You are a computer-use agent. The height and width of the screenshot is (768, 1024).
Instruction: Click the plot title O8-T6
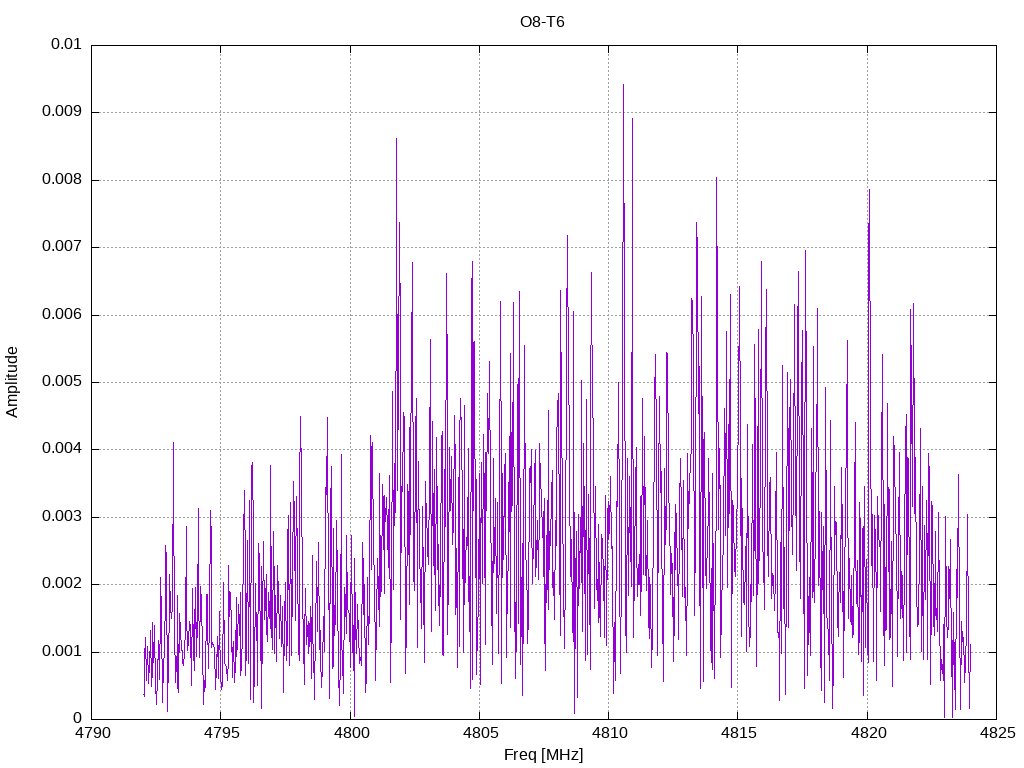click(x=542, y=22)
